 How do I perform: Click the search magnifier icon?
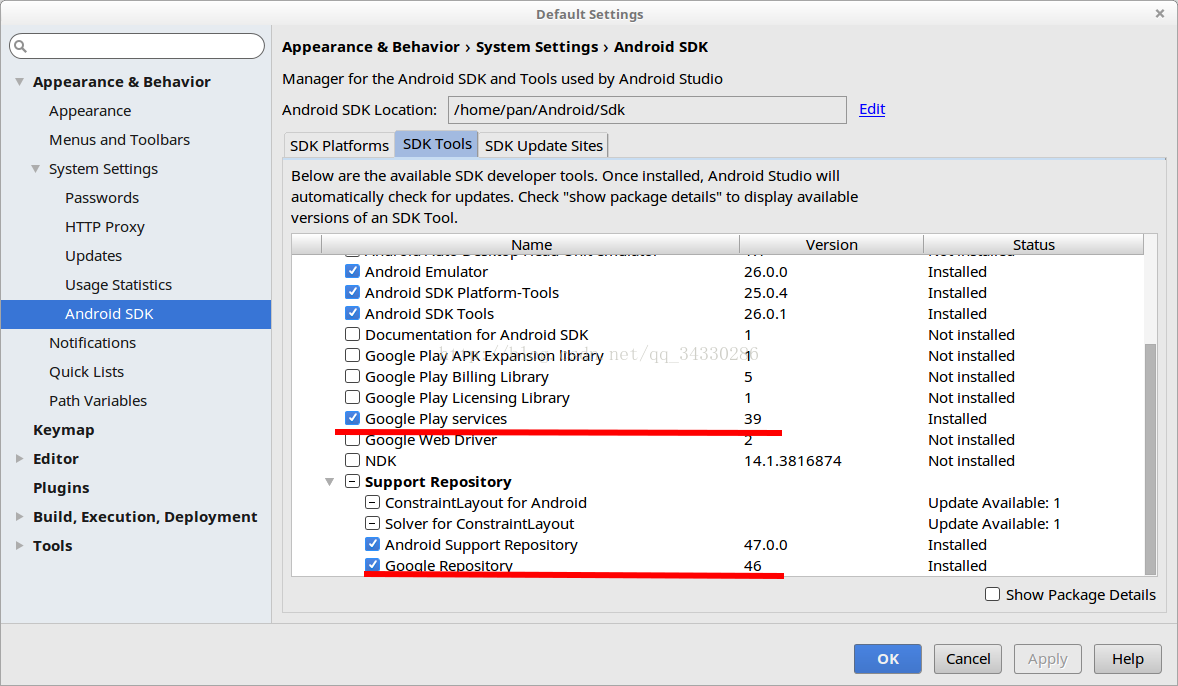point(20,47)
